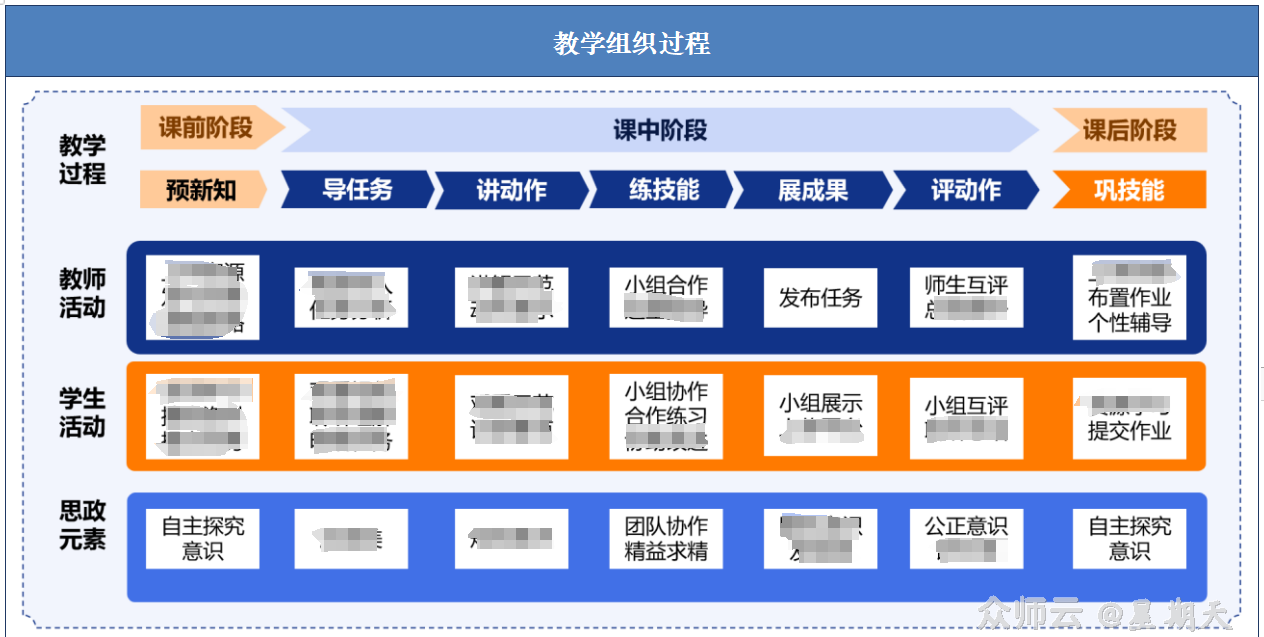Screen dimensions: 1264x637
Task: Select the 课后阶段 stage arrow
Action: [1128, 130]
